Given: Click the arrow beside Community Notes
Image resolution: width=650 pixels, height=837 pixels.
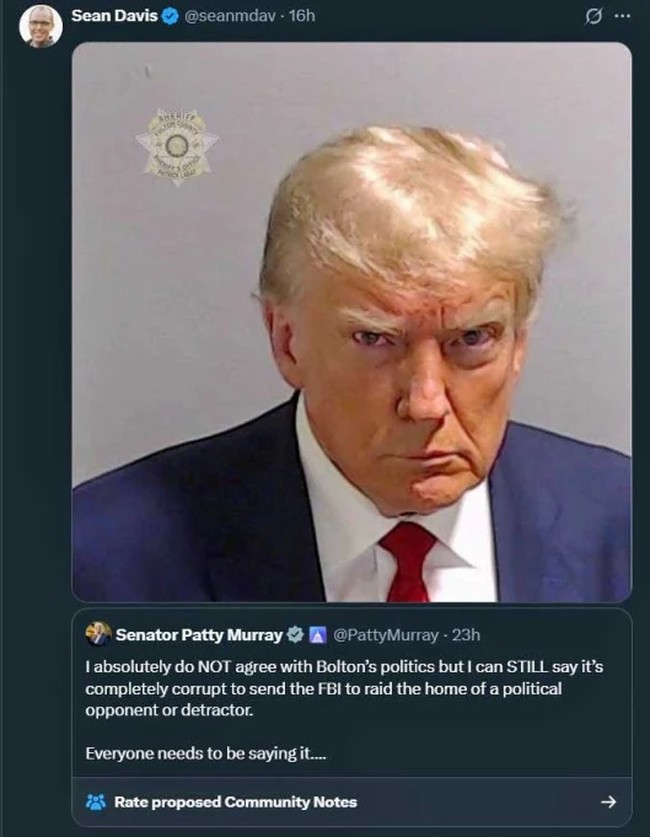Looking at the screenshot, I should pyautogui.click(x=608, y=802).
